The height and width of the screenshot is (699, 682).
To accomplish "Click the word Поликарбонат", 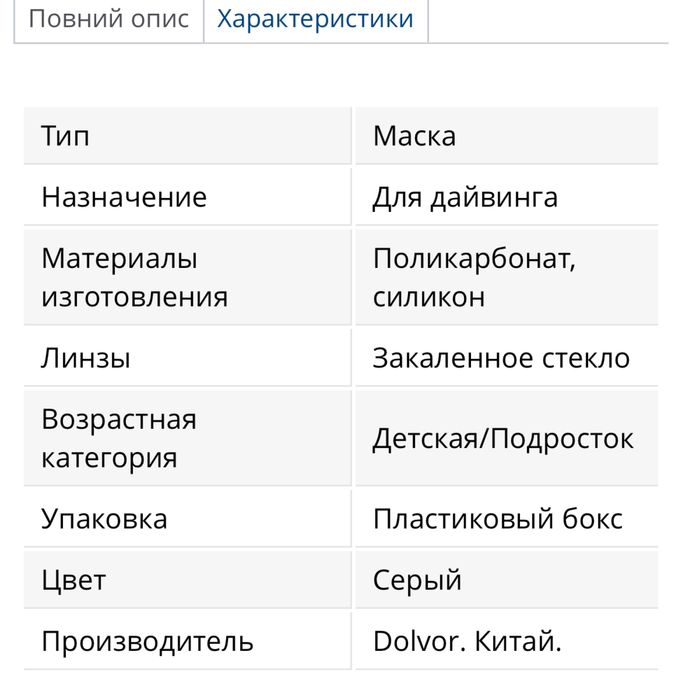I will 473,259.
